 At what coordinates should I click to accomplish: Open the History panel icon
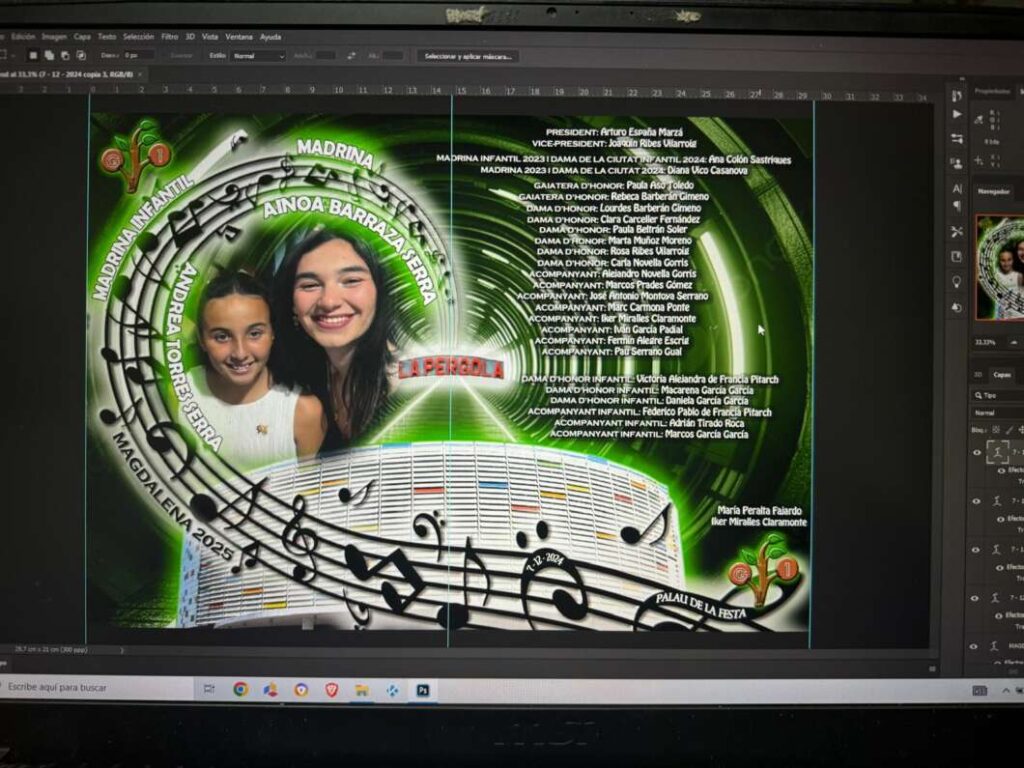click(x=957, y=96)
